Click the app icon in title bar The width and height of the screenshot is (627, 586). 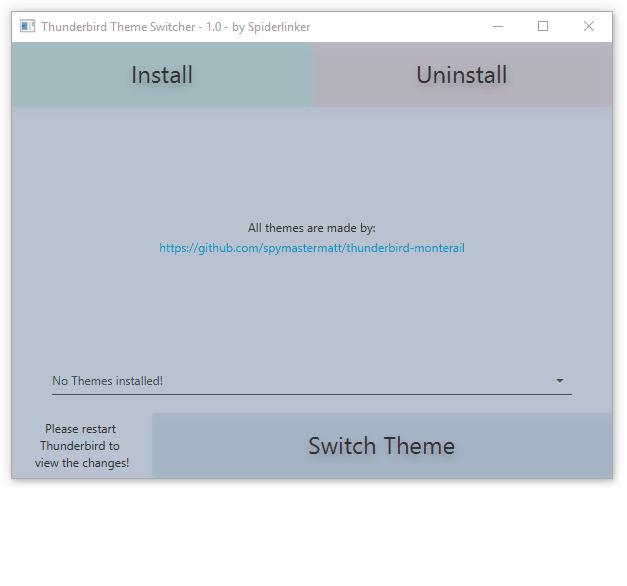coord(28,26)
